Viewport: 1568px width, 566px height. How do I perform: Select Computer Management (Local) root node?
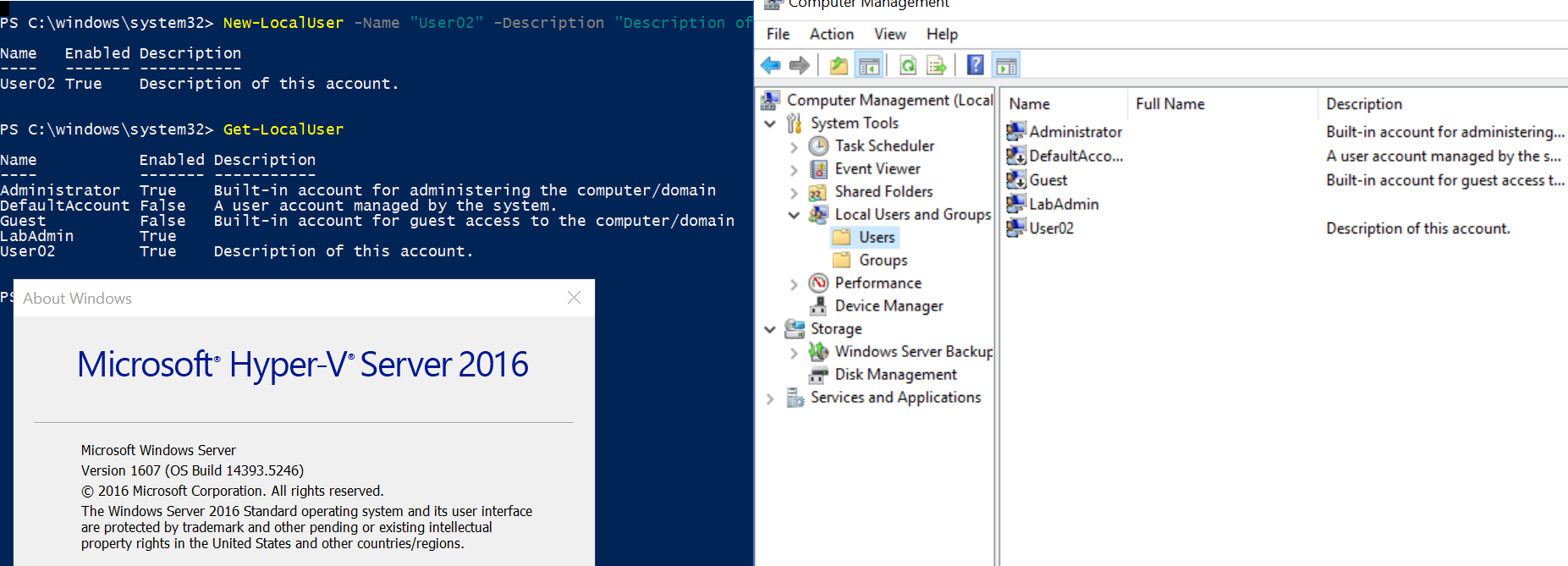pyautogui.click(x=889, y=100)
